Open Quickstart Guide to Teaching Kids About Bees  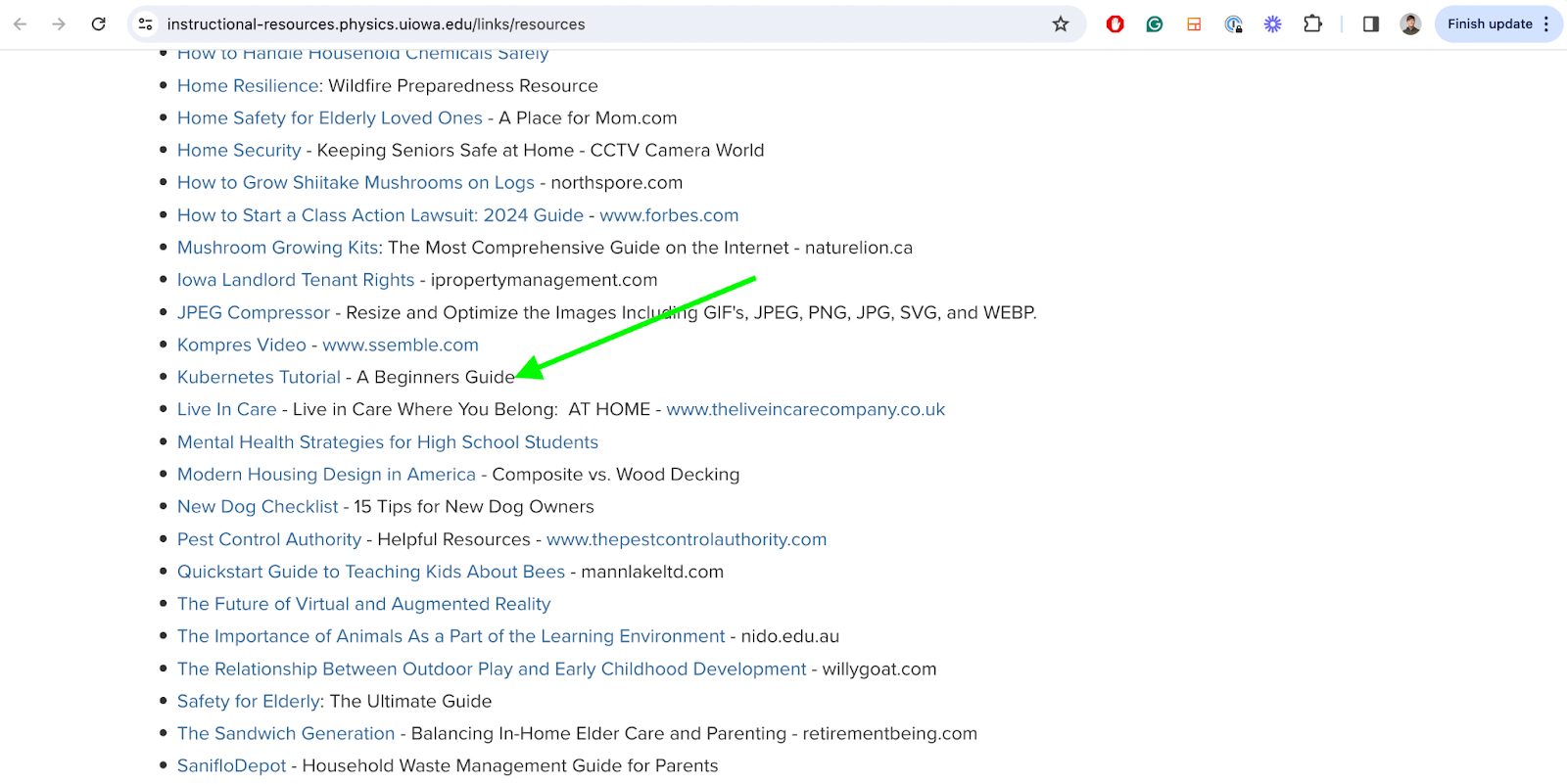(x=371, y=572)
